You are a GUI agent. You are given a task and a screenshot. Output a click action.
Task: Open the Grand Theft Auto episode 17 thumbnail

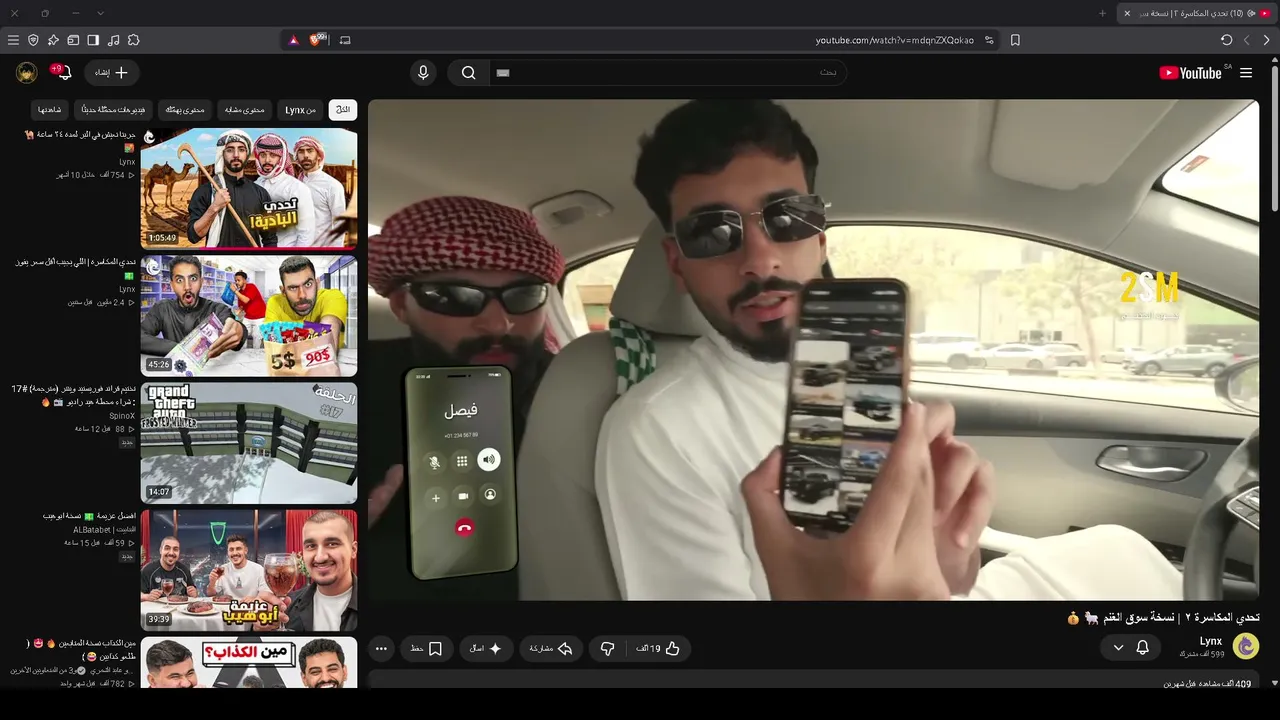[x=249, y=443]
